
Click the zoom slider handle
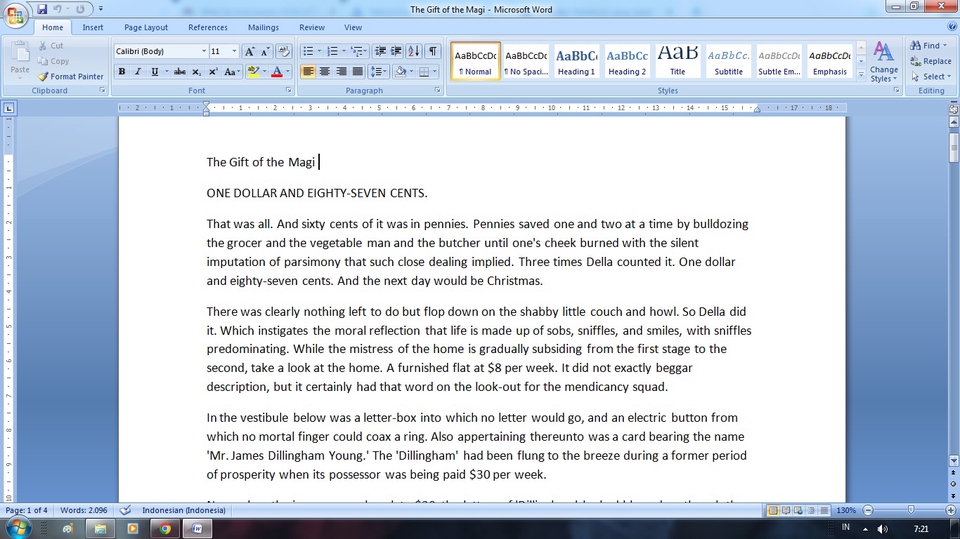[911, 510]
